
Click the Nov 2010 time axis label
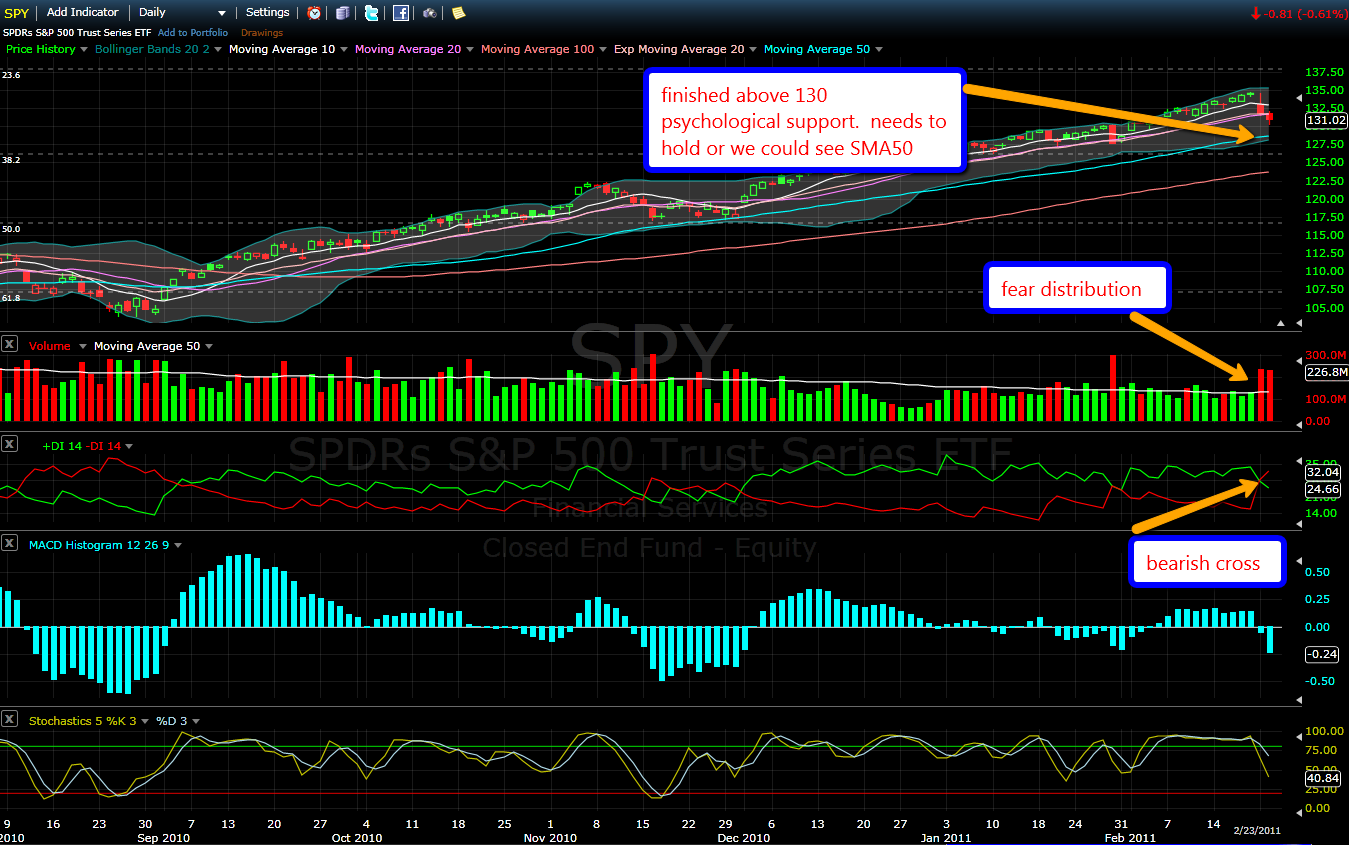click(x=551, y=838)
